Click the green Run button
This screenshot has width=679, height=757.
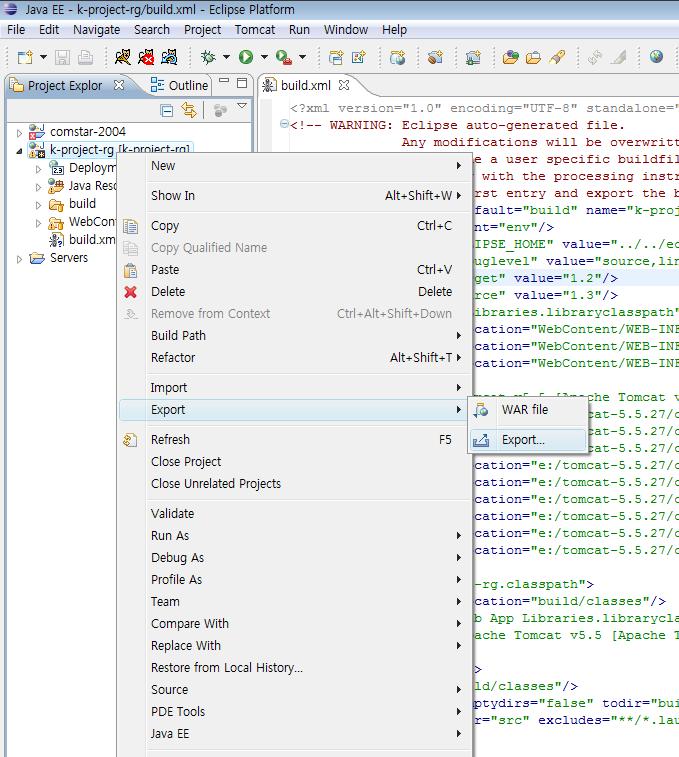tap(246, 57)
